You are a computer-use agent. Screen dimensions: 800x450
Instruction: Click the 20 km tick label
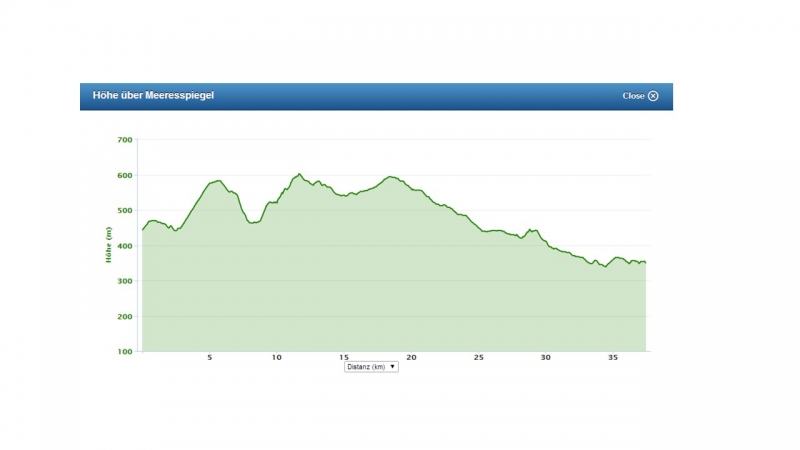[x=411, y=358]
